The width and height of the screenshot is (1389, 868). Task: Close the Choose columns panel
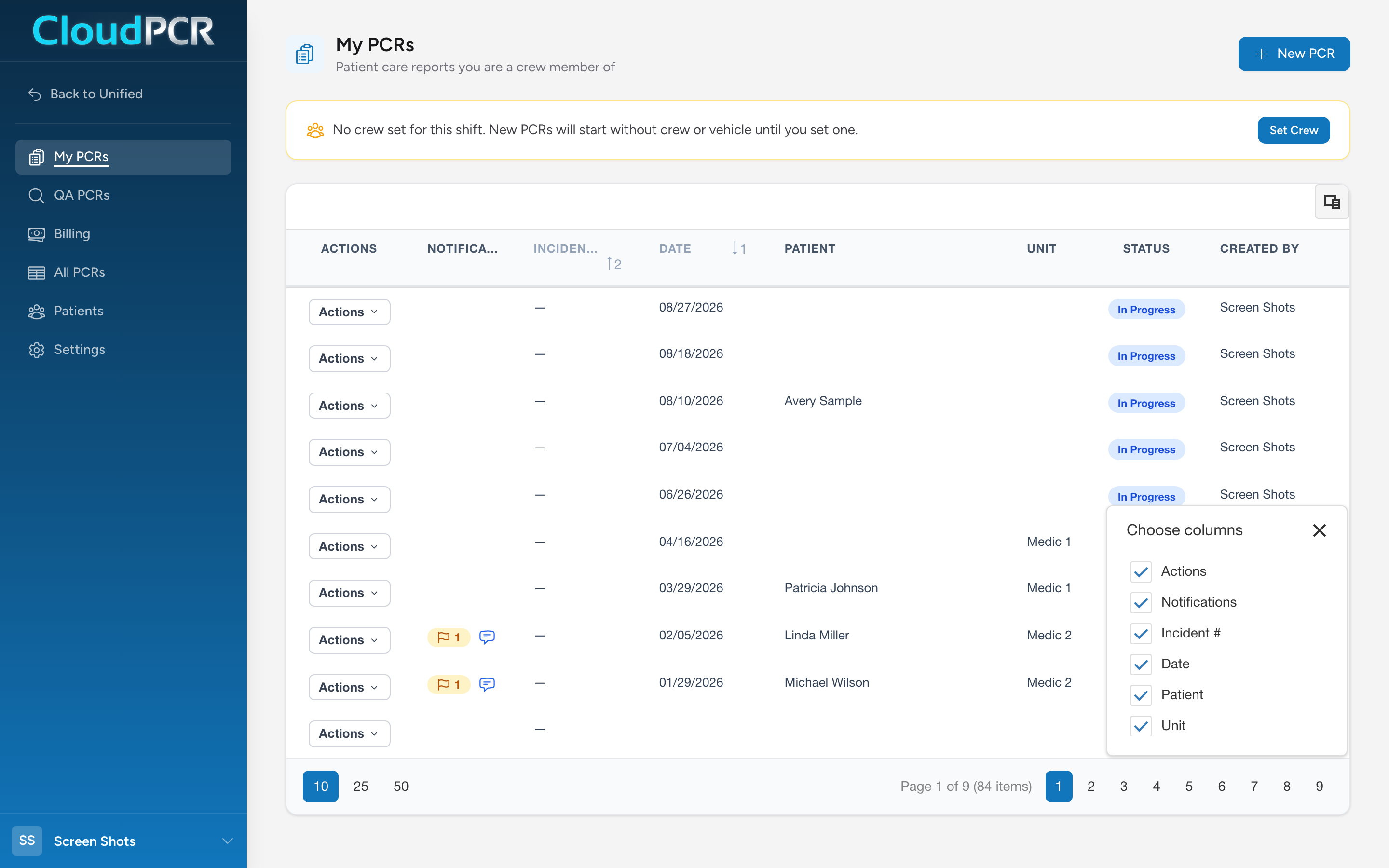[1319, 530]
